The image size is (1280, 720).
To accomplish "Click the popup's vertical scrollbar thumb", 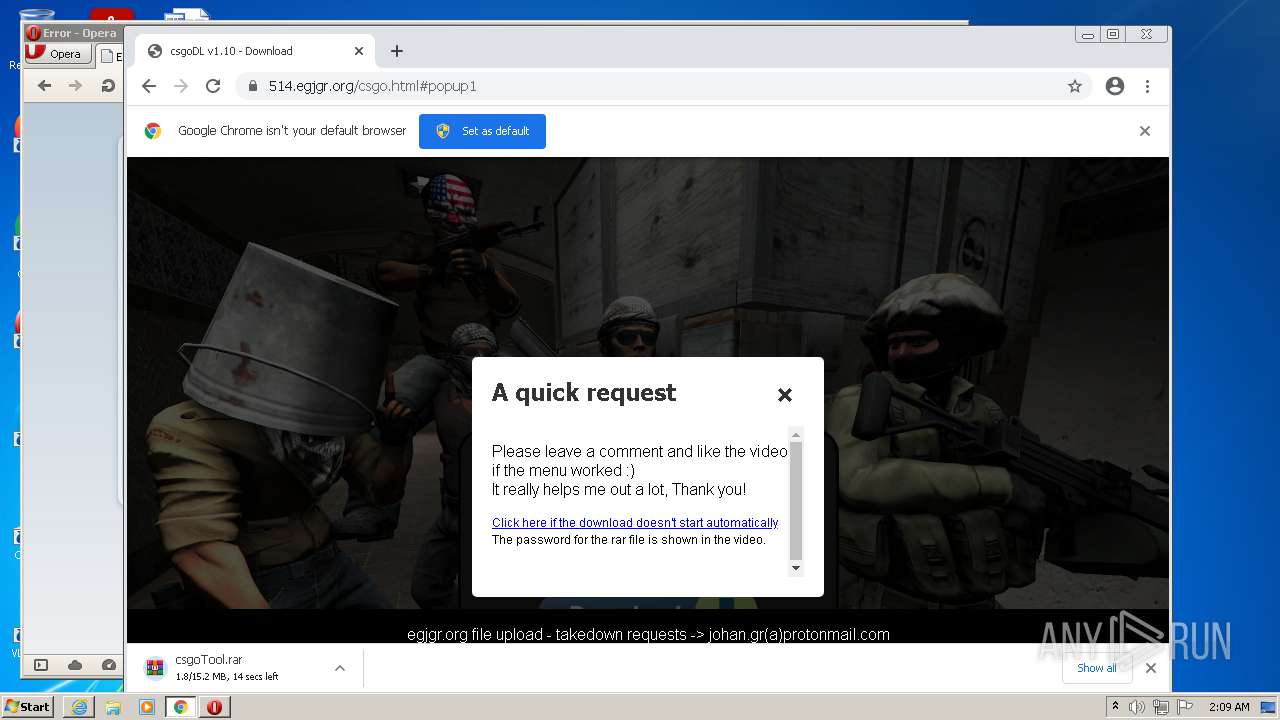I will pos(796,500).
